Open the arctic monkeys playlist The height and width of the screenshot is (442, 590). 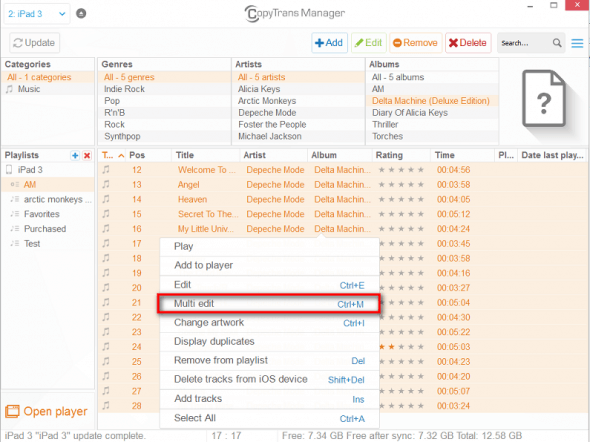click(x=47, y=199)
